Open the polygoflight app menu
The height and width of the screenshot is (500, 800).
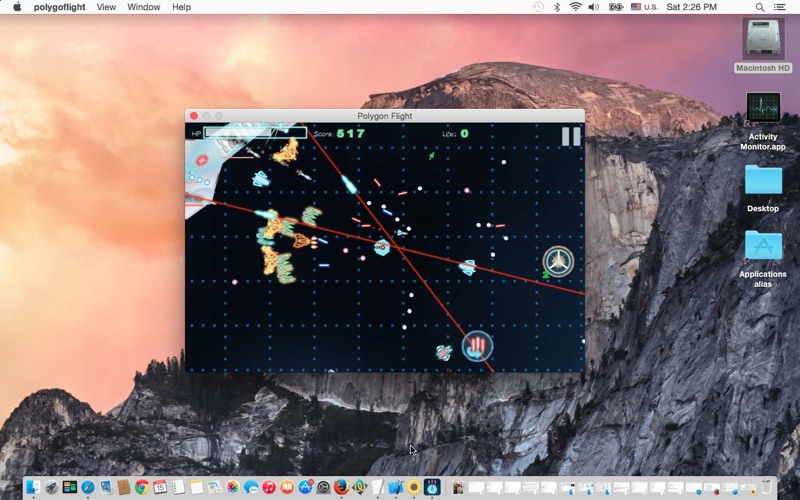(x=59, y=7)
